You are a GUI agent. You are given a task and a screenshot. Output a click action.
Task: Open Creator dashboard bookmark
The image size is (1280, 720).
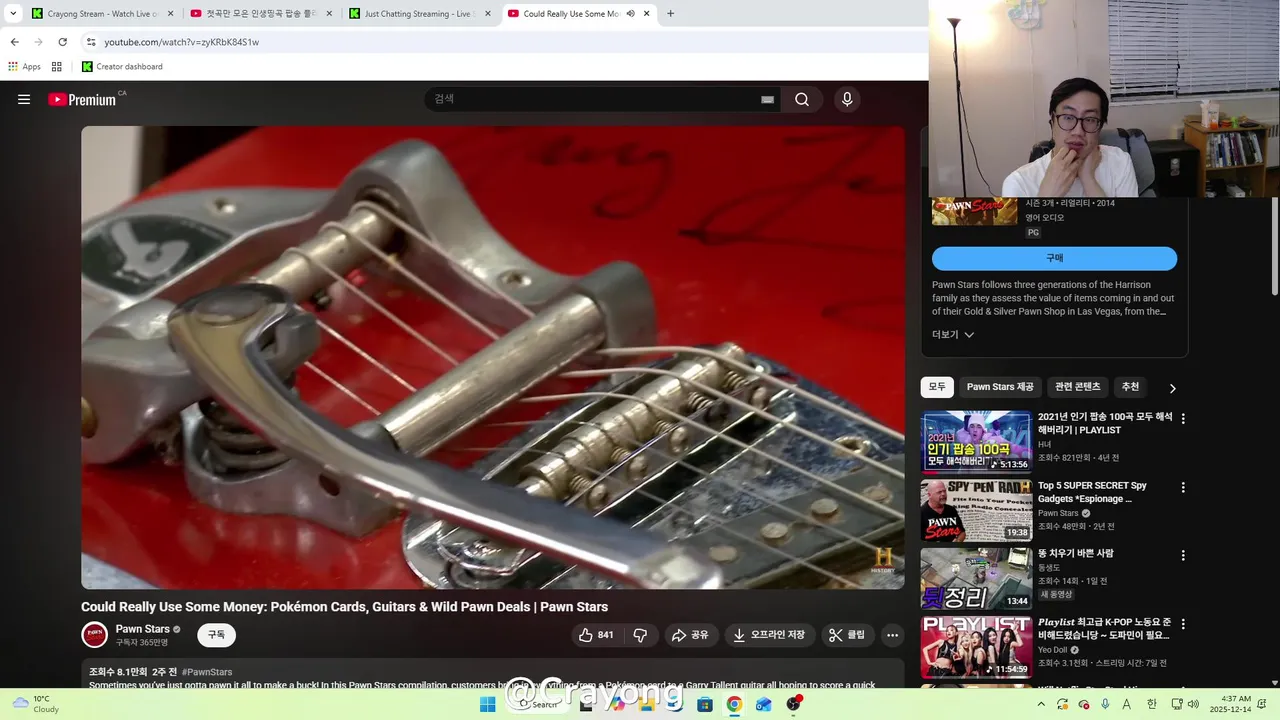tap(122, 67)
